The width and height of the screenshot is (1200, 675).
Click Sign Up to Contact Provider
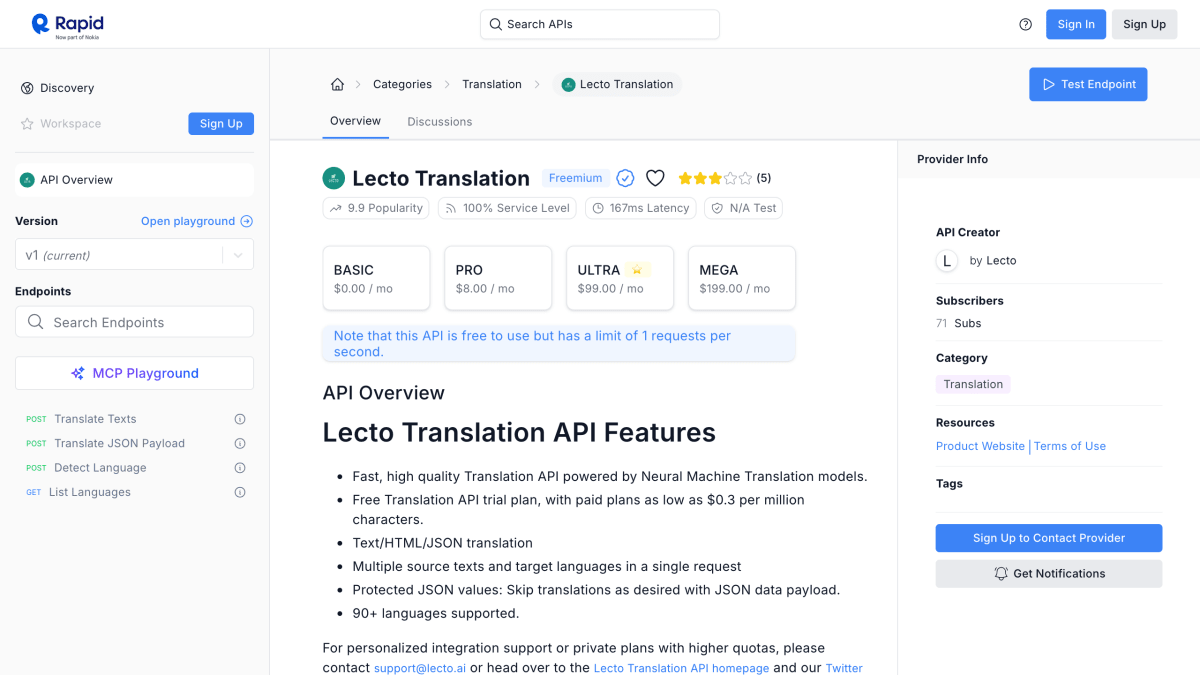pos(1049,538)
